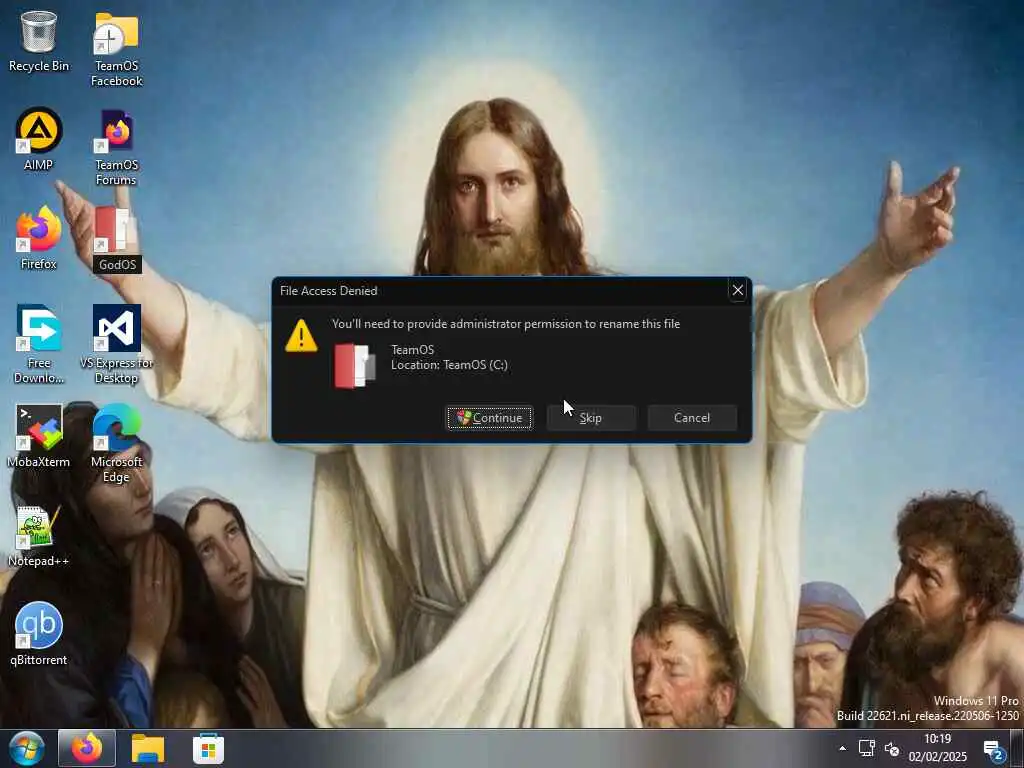The image size is (1024, 768).
Task: Open the TeamOS Facebook shortcut
Action: tap(116, 50)
